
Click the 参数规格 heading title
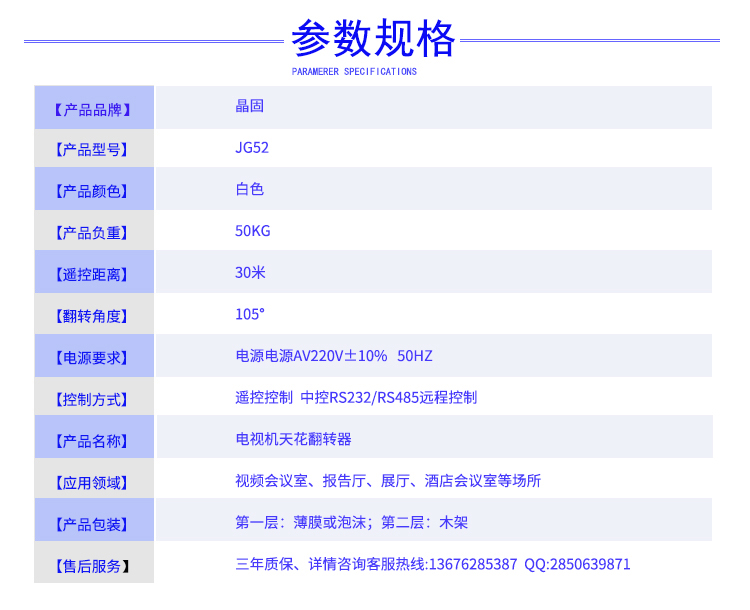[x=372, y=40]
